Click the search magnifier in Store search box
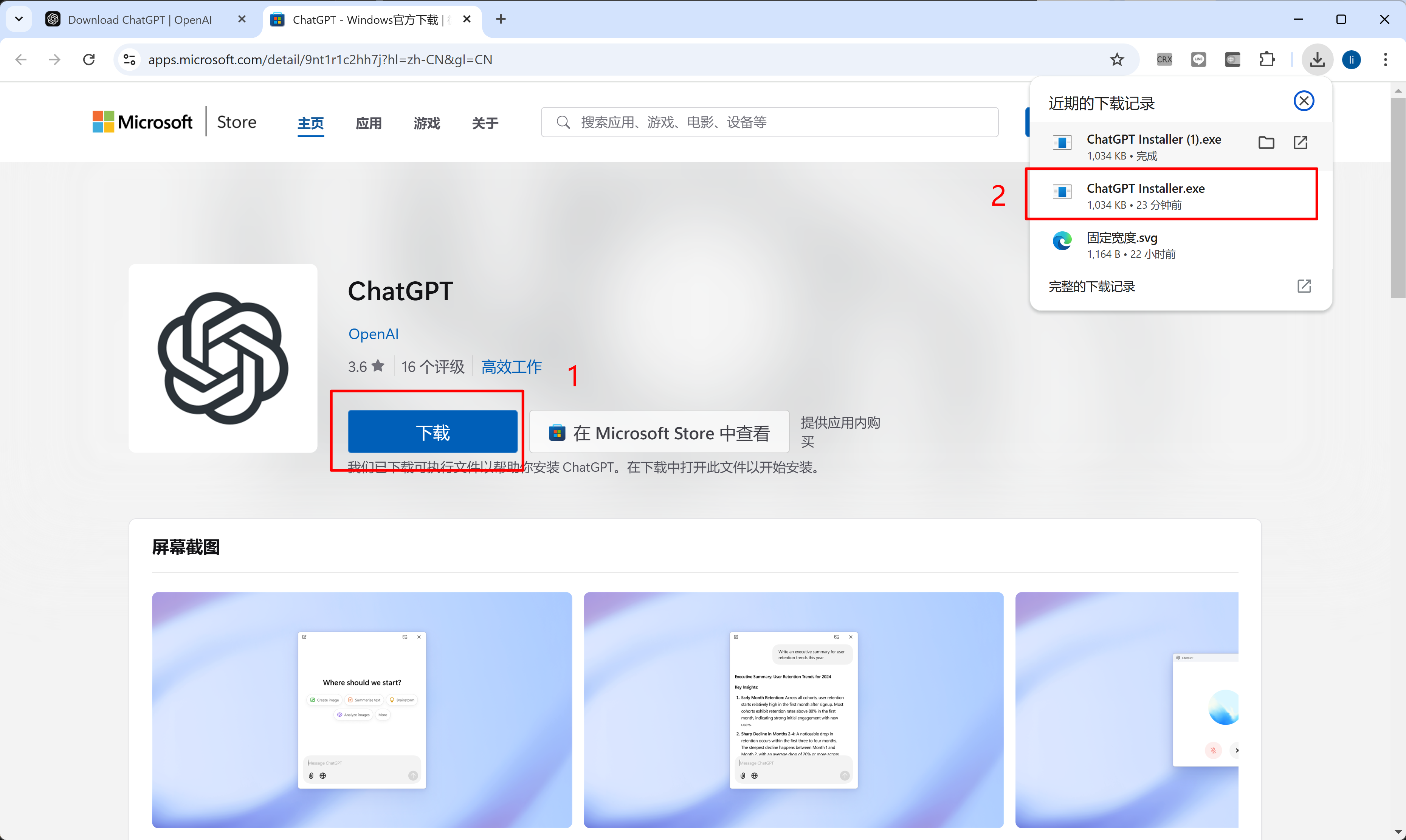The height and width of the screenshot is (840, 1406). tap(563, 122)
